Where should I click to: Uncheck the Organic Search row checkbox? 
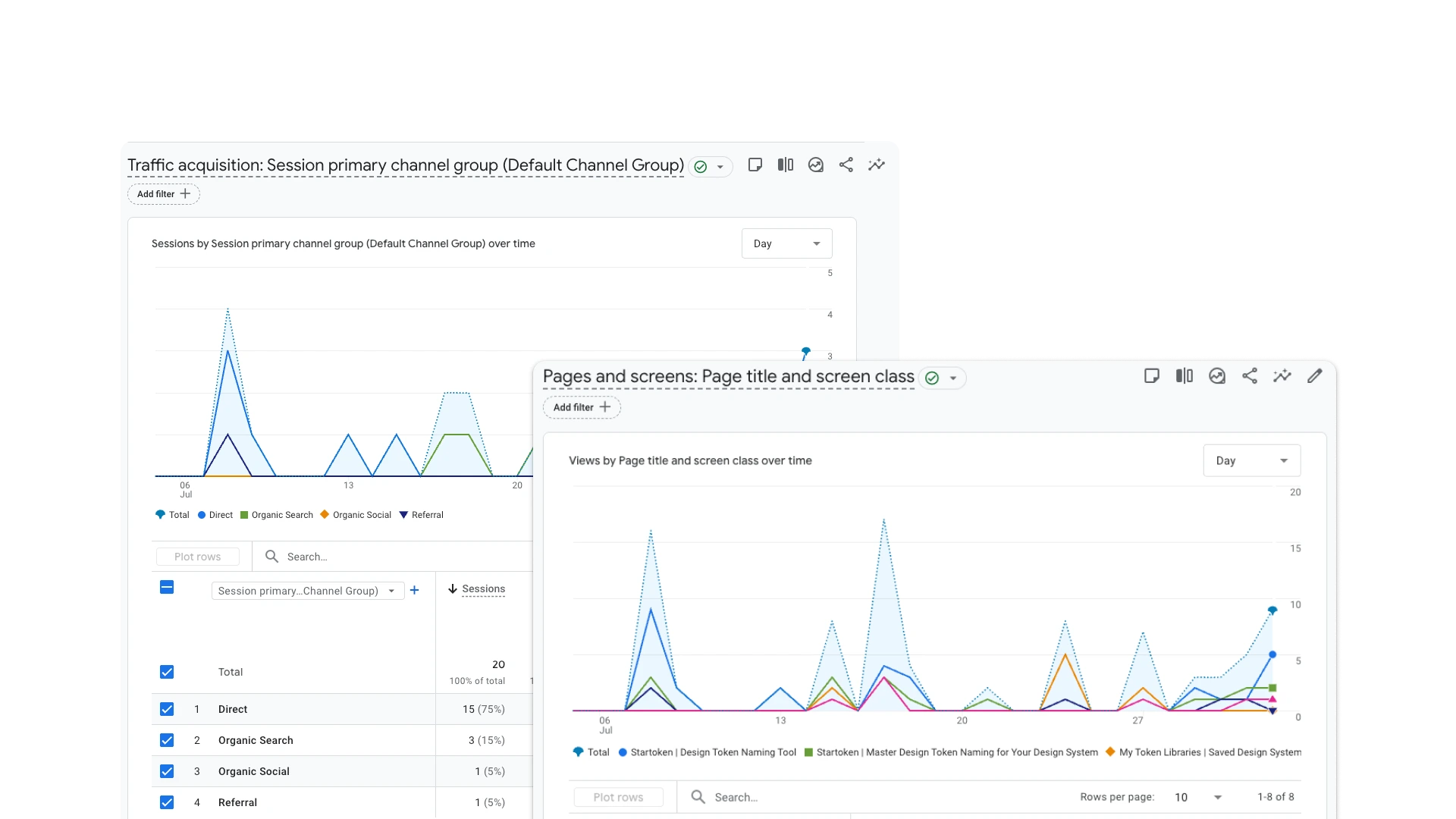point(167,740)
